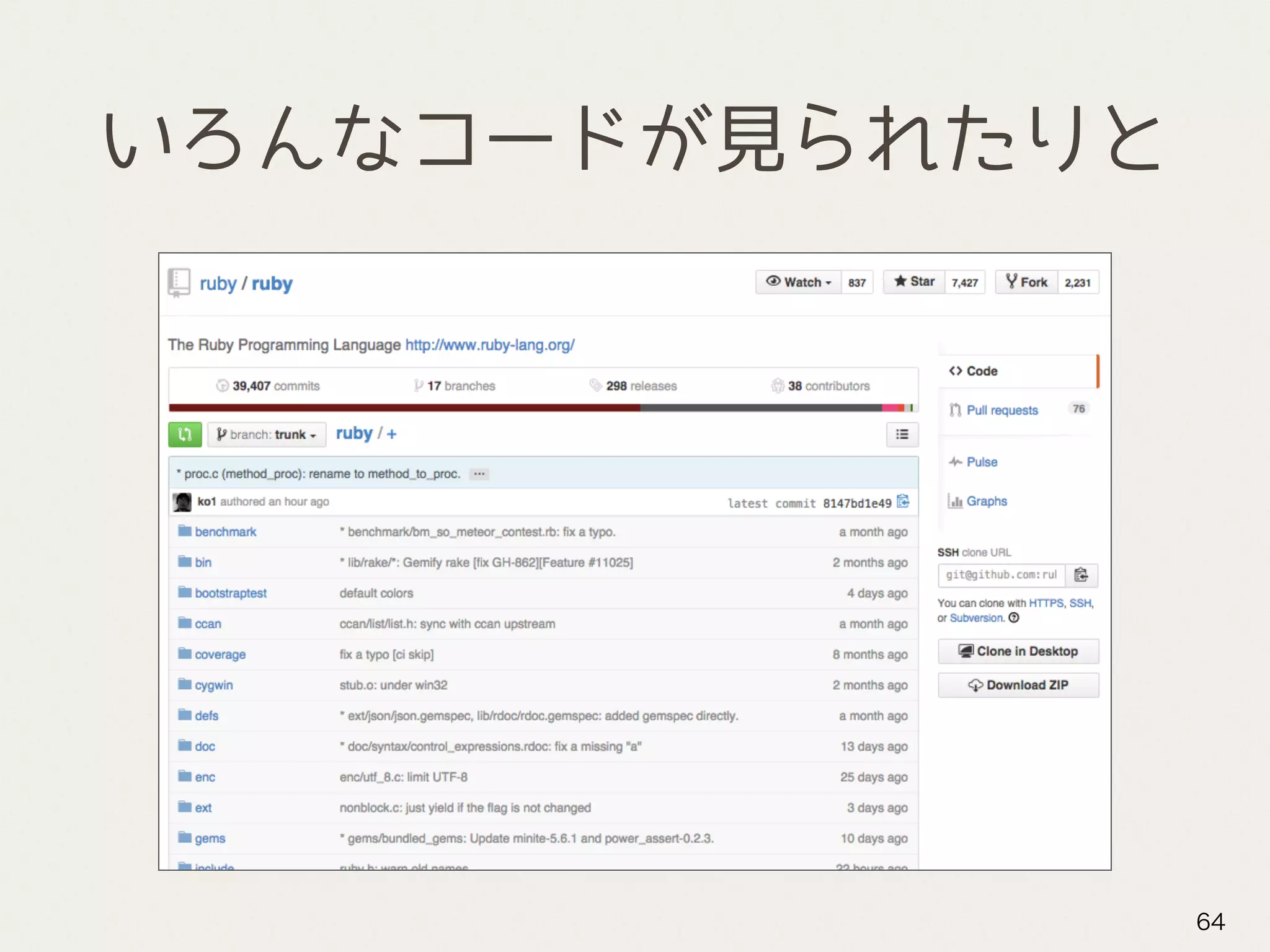Click the Download ZIP button

pyautogui.click(x=1018, y=685)
